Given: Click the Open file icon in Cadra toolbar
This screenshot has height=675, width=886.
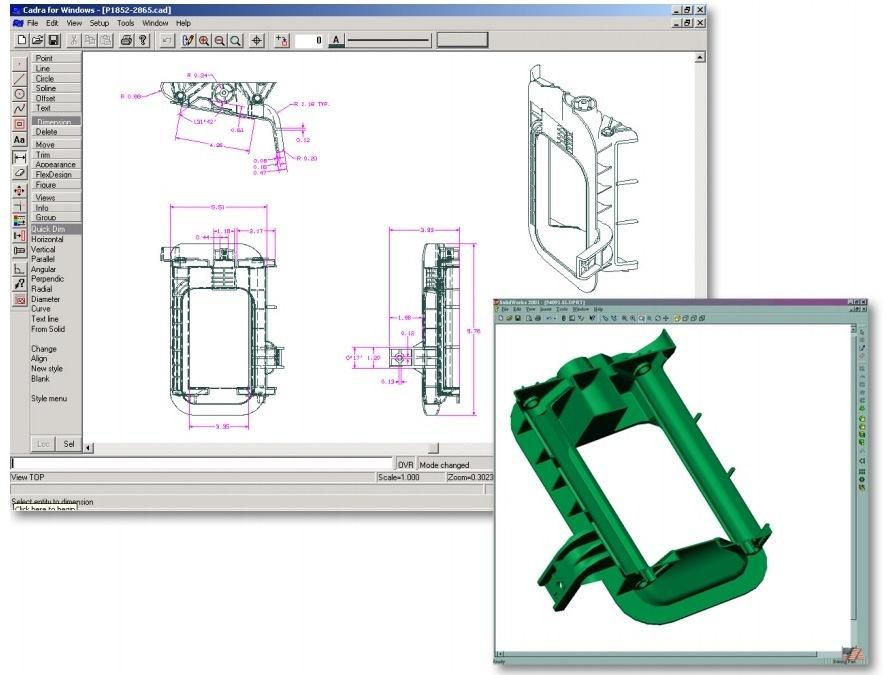Looking at the screenshot, I should (37, 40).
